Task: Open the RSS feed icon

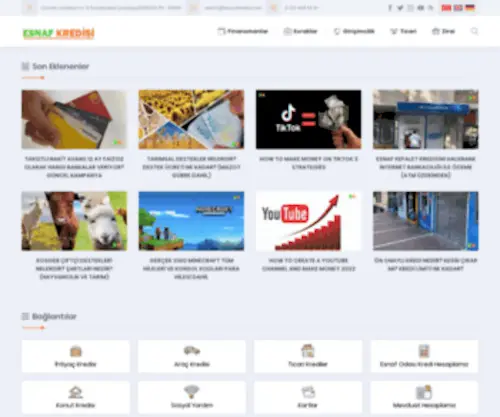Action: pyautogui.click(x=431, y=8)
